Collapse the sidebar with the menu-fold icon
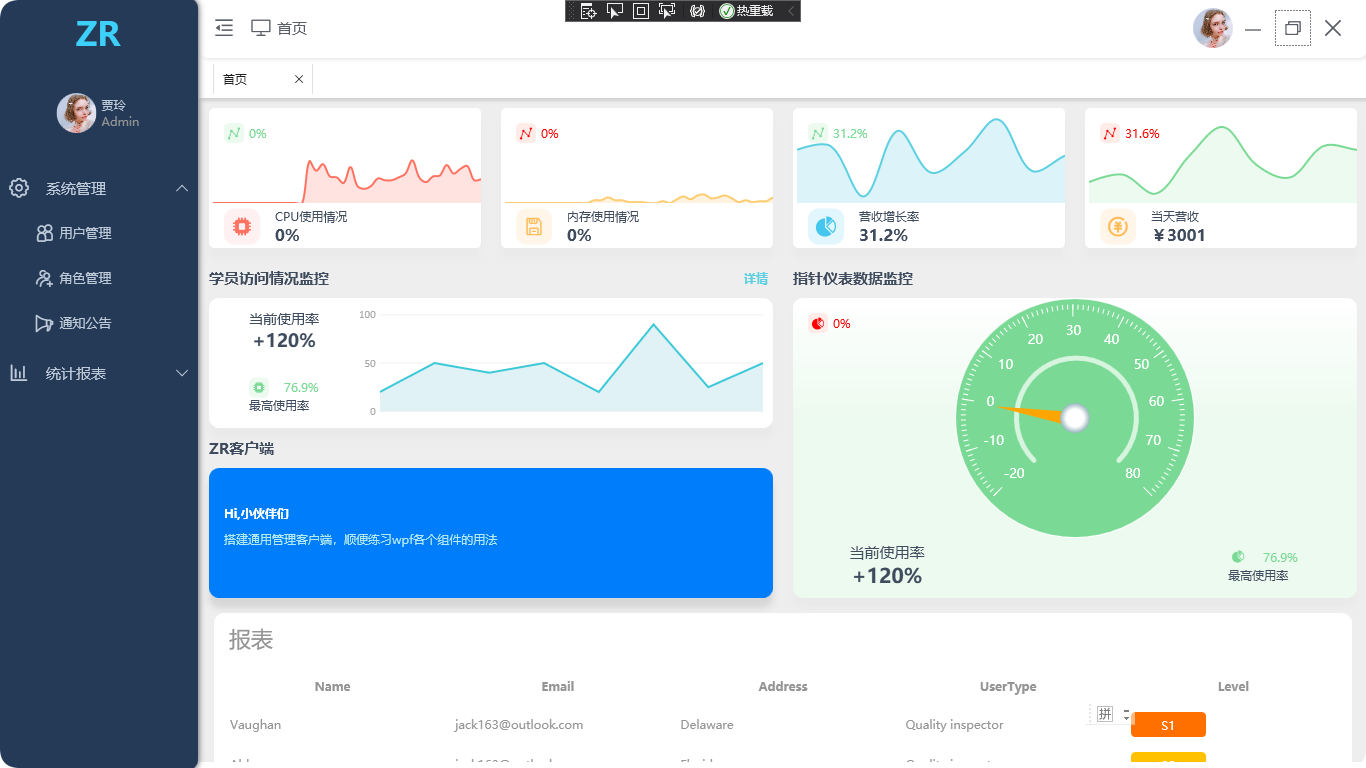Viewport: 1366px width, 768px height. click(x=224, y=28)
